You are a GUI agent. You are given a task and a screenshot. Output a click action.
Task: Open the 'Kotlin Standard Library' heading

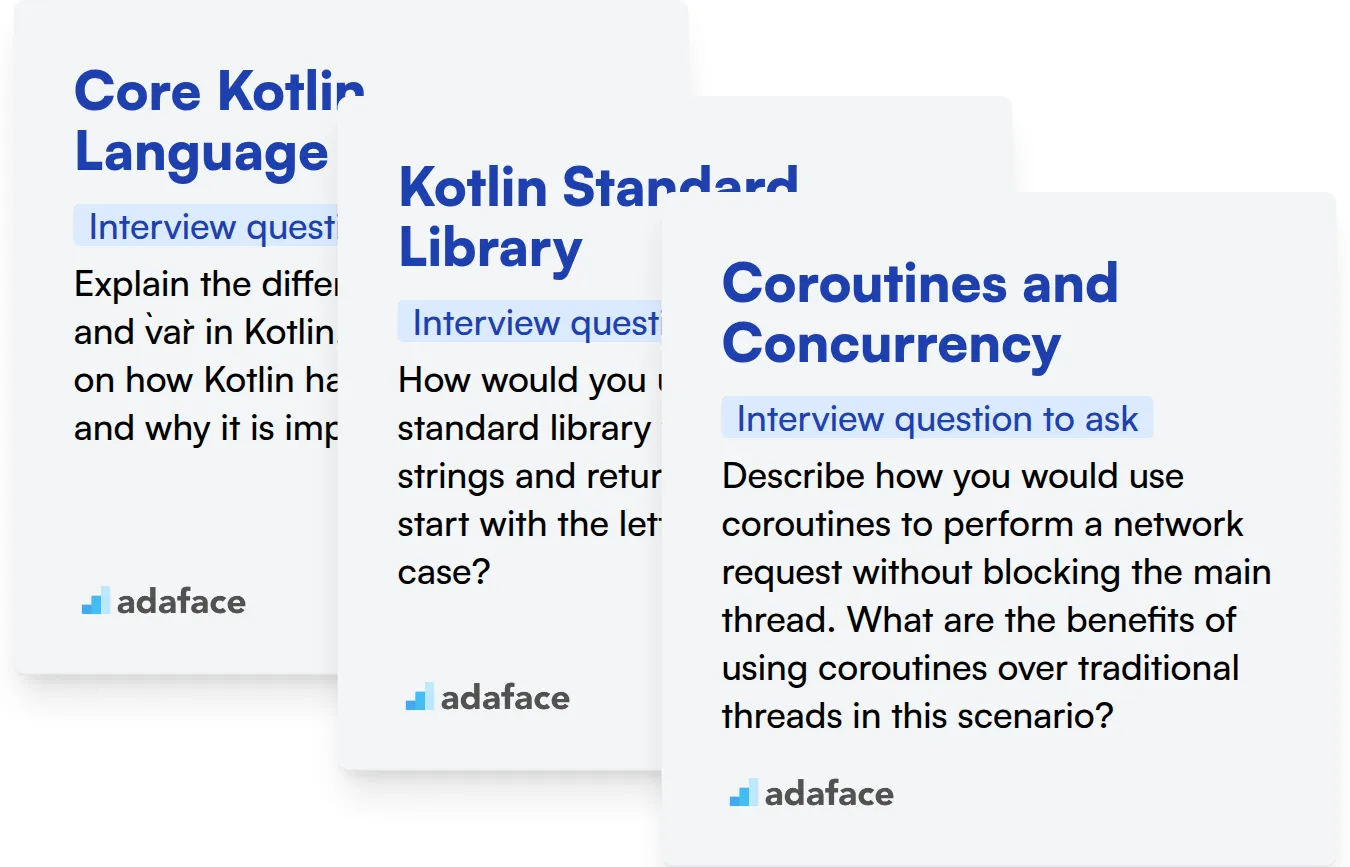598,217
